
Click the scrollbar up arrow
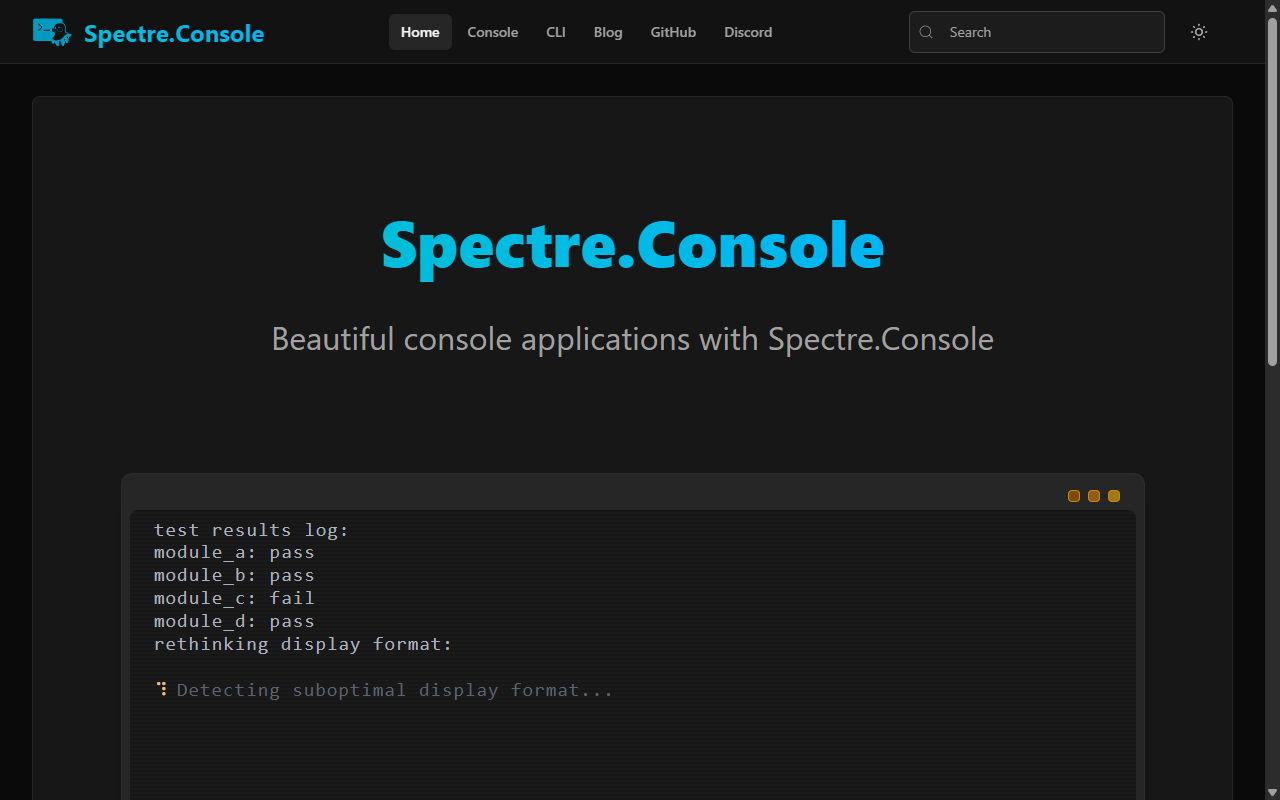tap(1272, 7)
